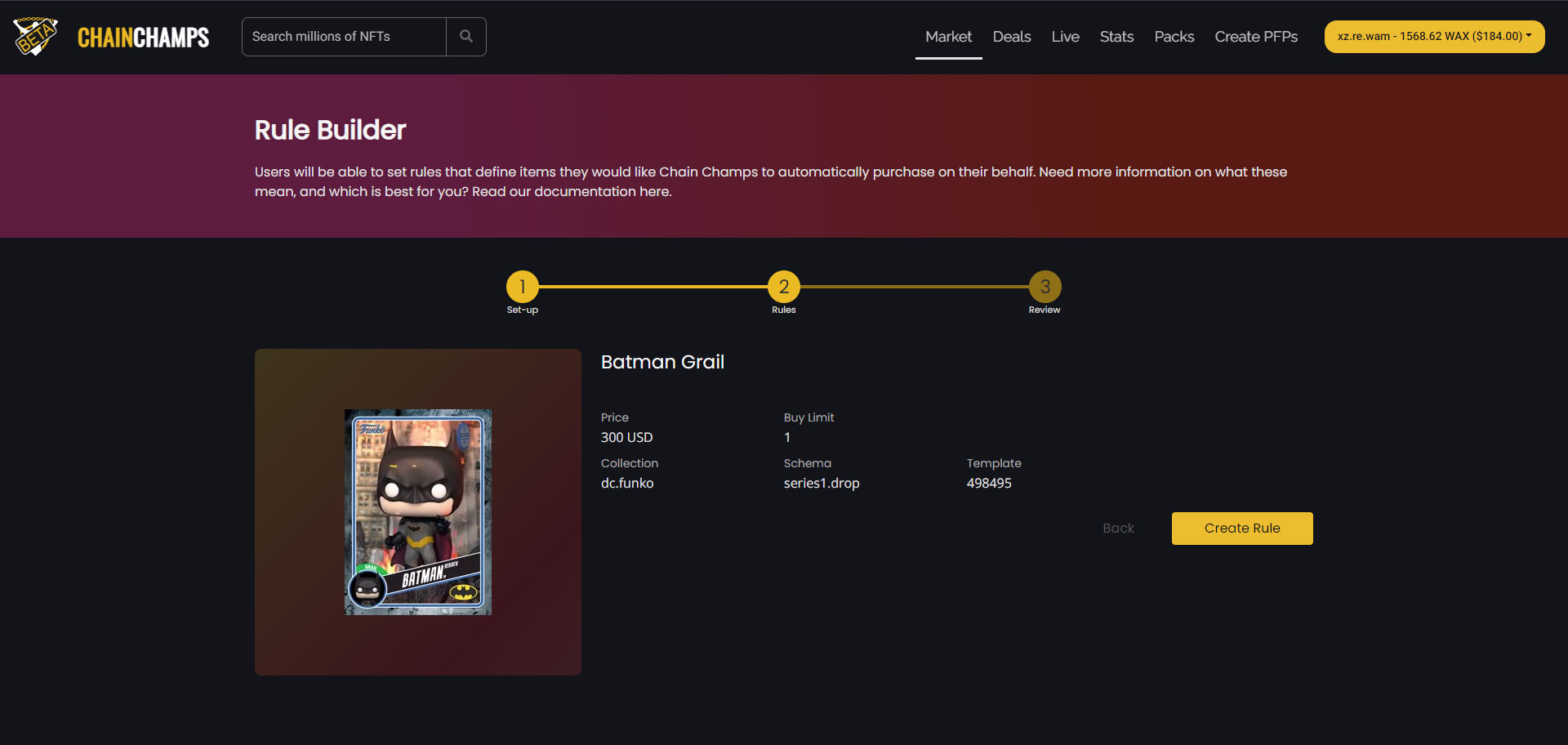Click the Create Rule button
Image resolution: width=1568 pixels, height=745 pixels.
1242,529
